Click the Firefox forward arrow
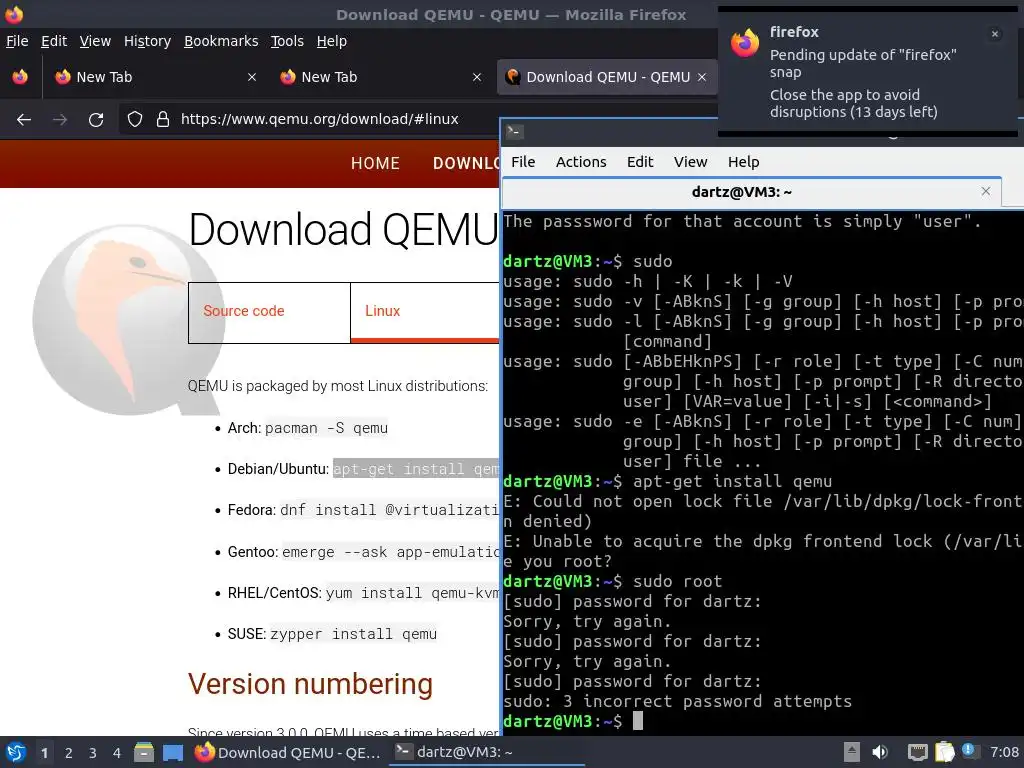The height and width of the screenshot is (768, 1024). (x=60, y=120)
